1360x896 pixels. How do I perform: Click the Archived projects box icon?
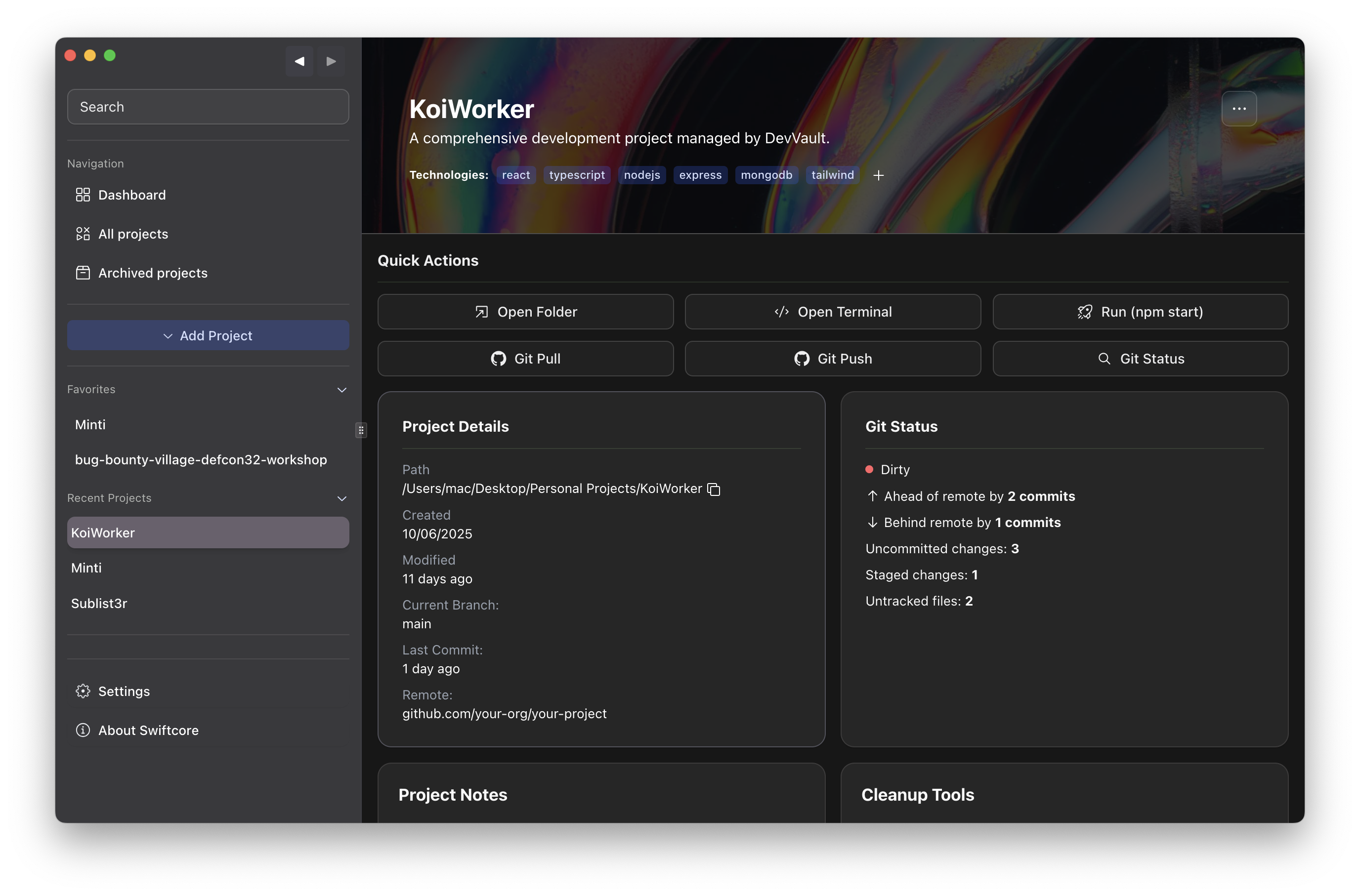83,273
